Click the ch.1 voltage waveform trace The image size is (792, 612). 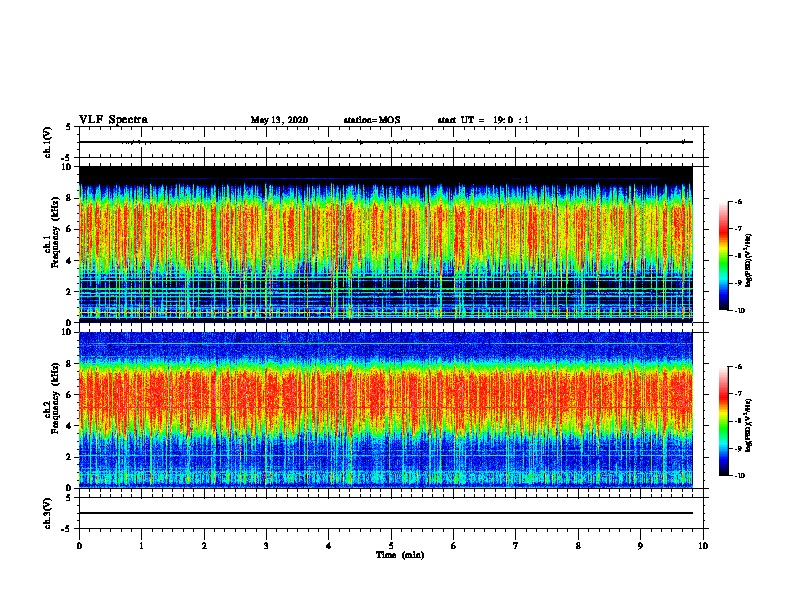click(386, 142)
